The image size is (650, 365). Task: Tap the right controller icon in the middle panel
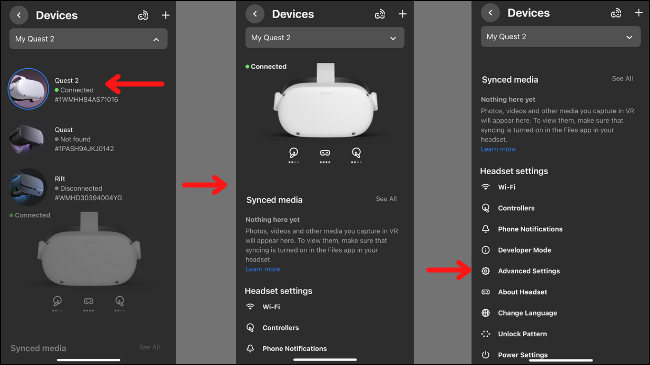point(356,154)
